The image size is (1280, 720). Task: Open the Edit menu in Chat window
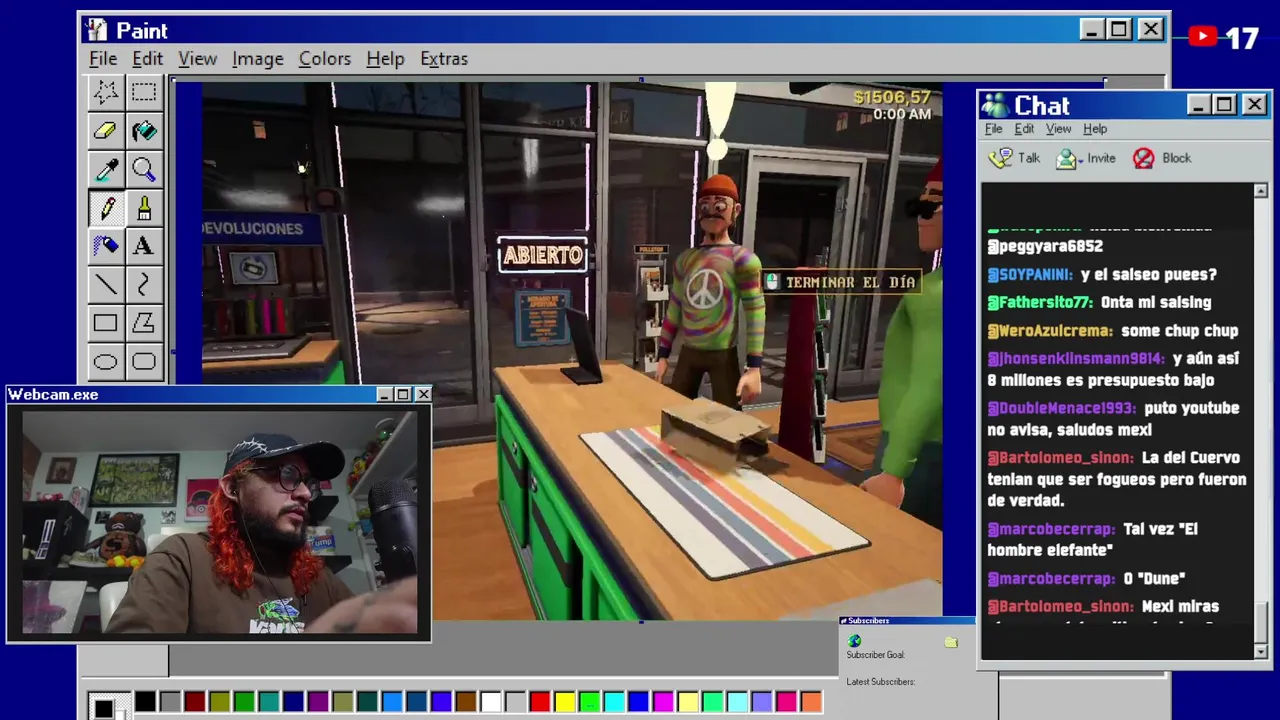click(x=1024, y=129)
